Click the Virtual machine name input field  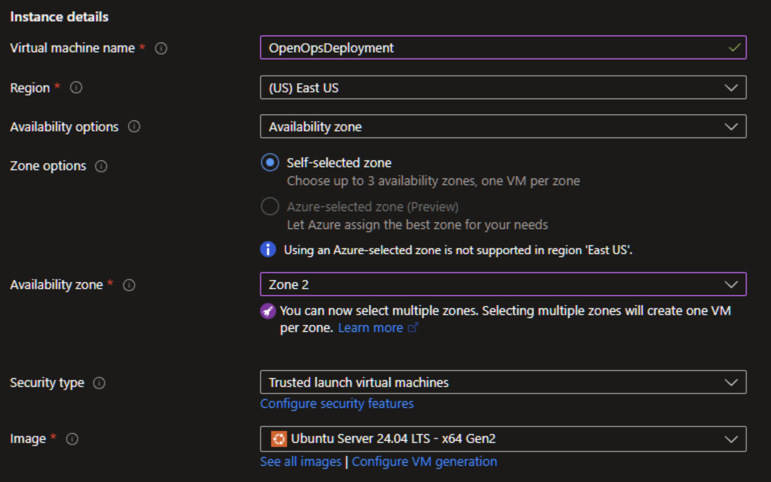click(503, 48)
